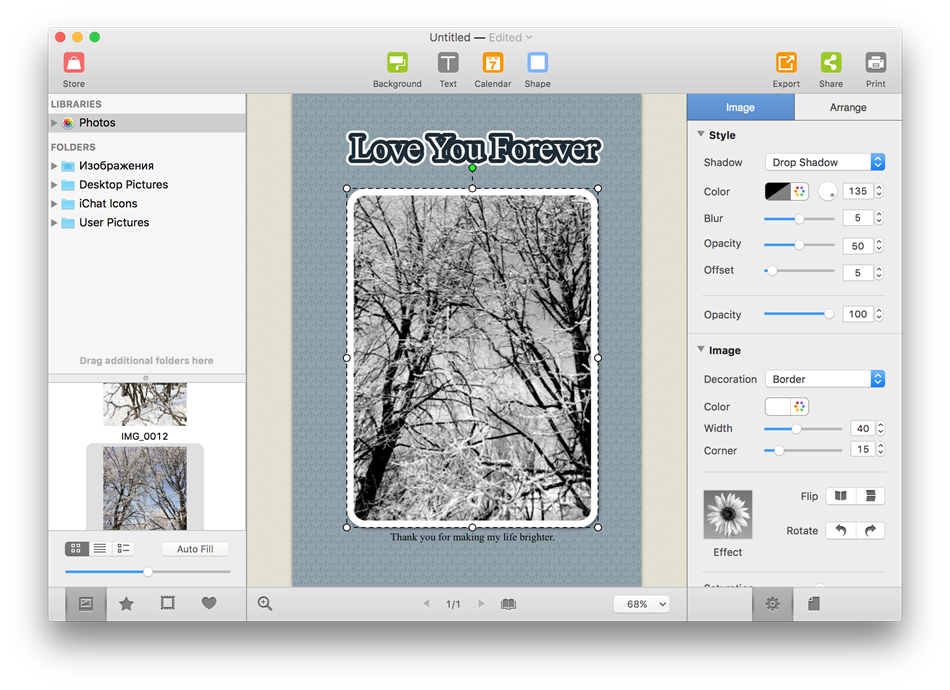Screen dimensions: 950x690
Task: Expand the Desktop Pictures folder
Action: (x=54, y=185)
